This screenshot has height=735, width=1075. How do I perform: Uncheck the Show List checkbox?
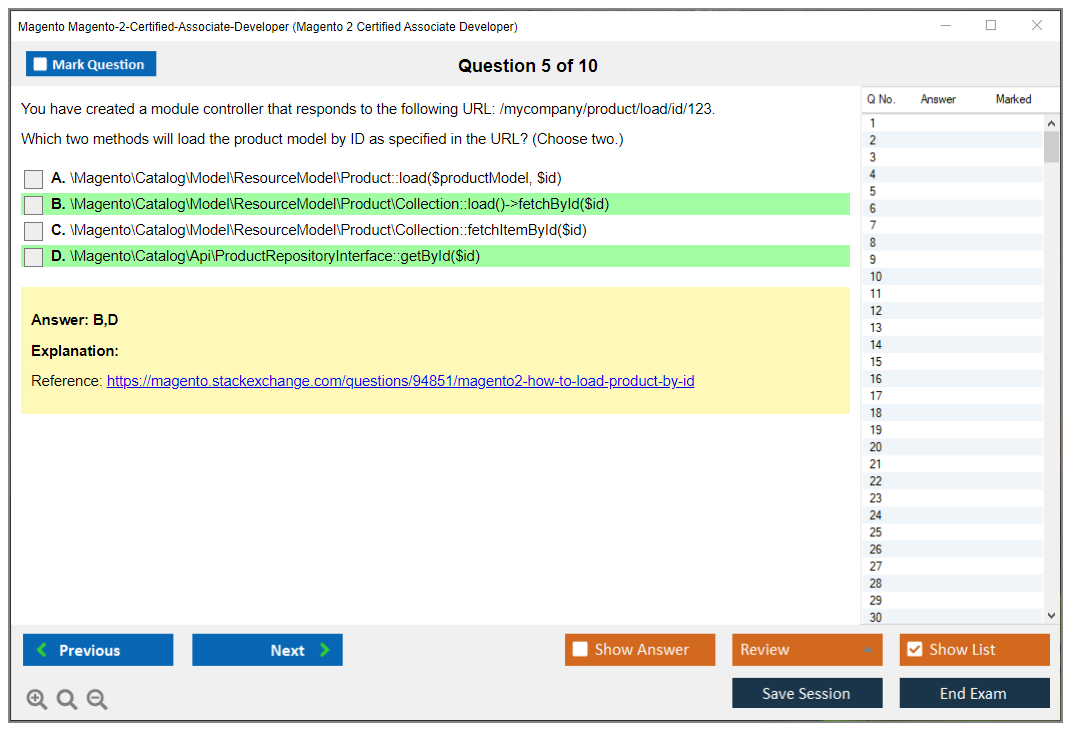coord(914,650)
